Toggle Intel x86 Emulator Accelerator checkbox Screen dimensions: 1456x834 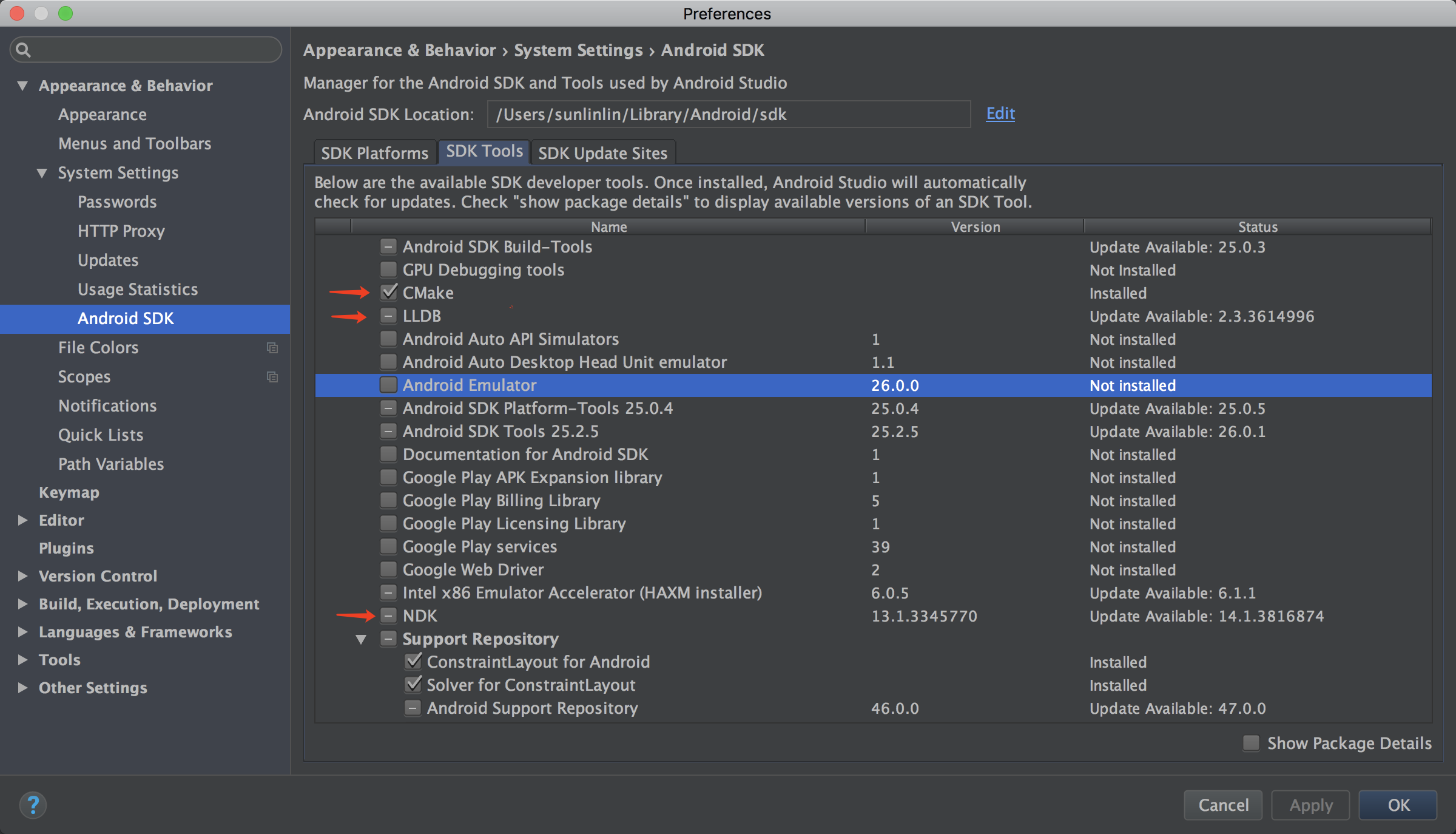(388, 592)
